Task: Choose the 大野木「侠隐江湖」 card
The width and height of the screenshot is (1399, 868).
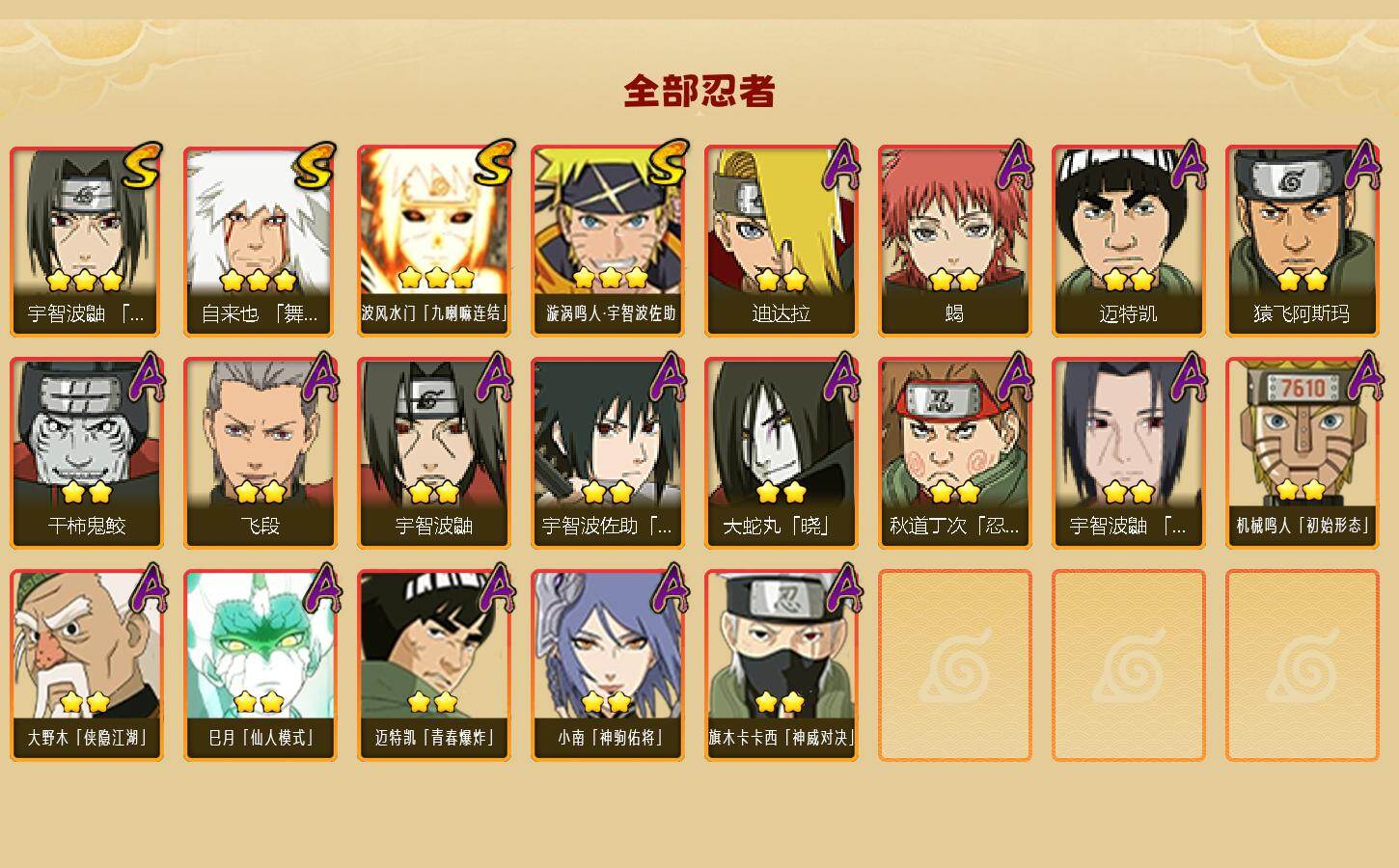Action: pos(87,665)
